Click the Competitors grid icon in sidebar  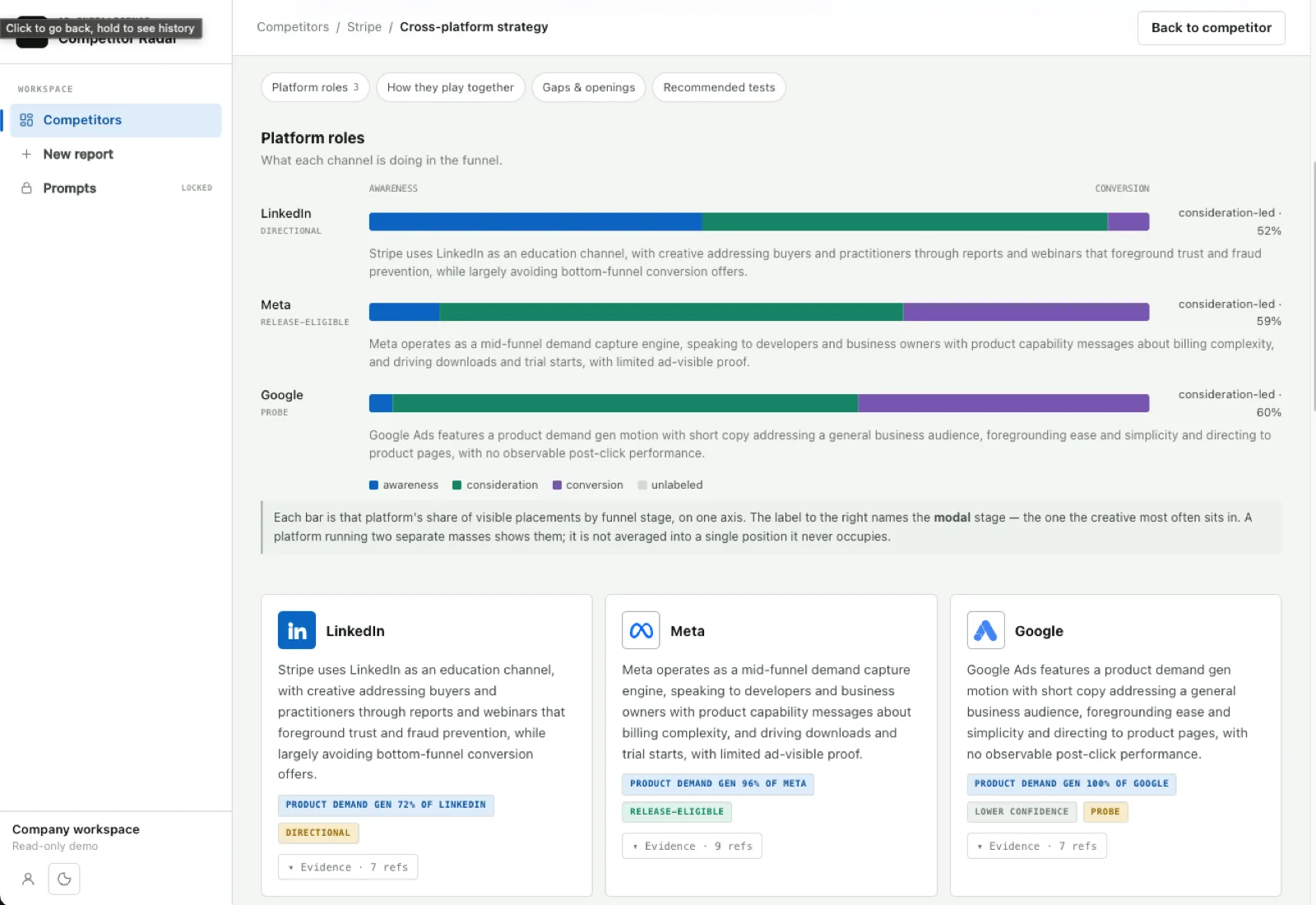point(26,120)
